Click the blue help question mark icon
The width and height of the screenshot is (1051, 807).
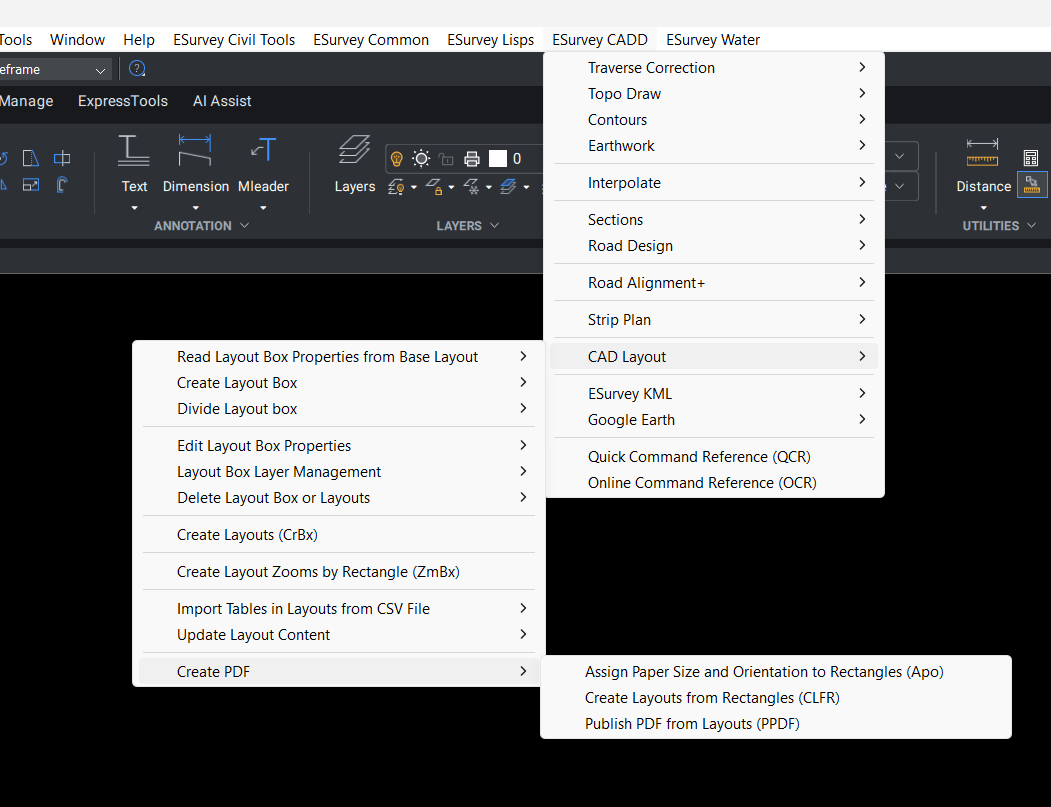point(137,68)
